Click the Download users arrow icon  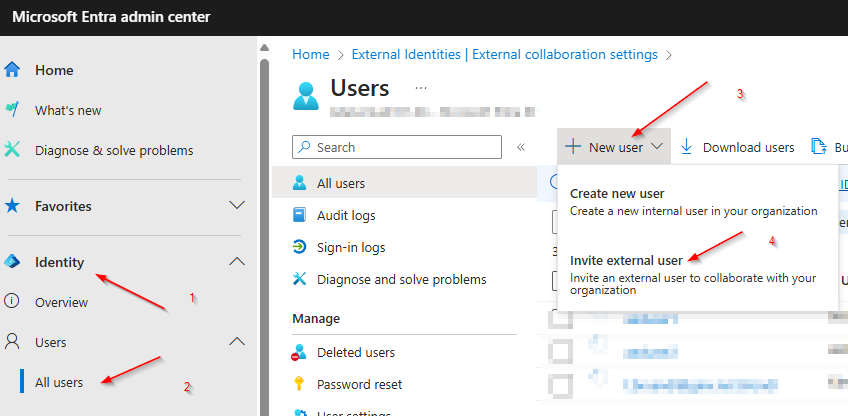[687, 147]
